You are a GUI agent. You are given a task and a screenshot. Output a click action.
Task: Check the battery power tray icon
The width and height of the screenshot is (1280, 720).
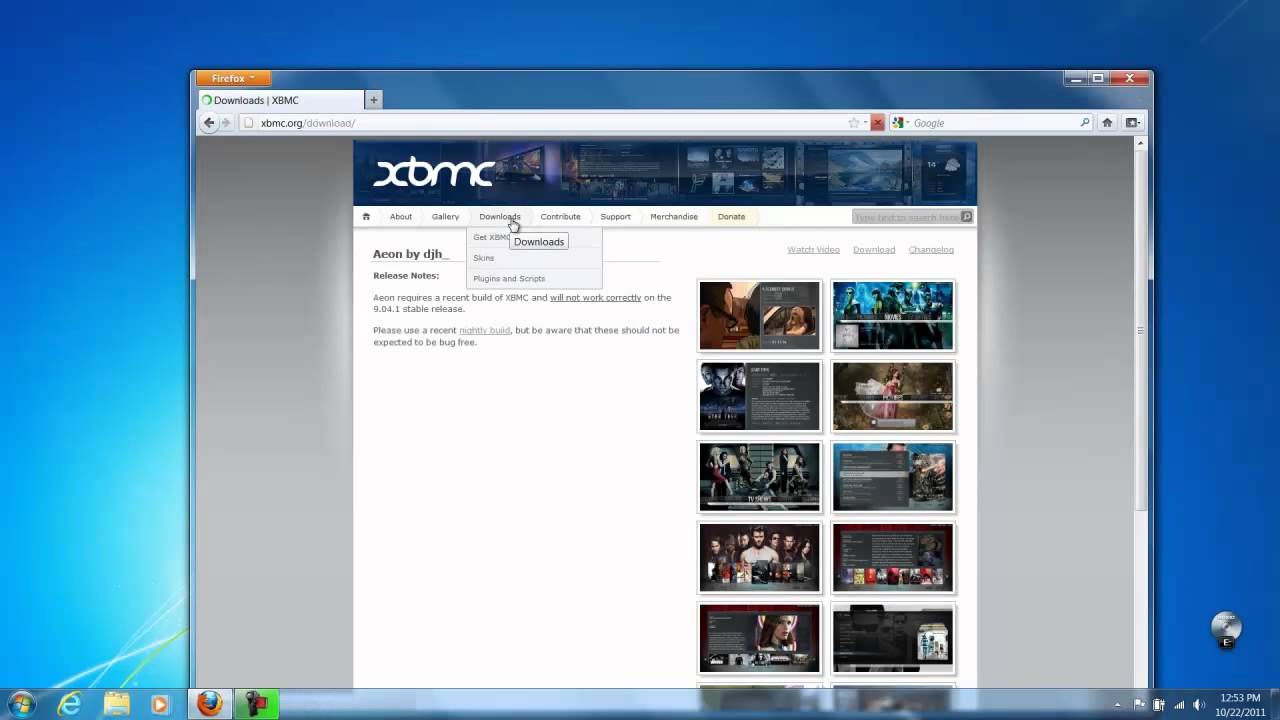pos(1158,705)
